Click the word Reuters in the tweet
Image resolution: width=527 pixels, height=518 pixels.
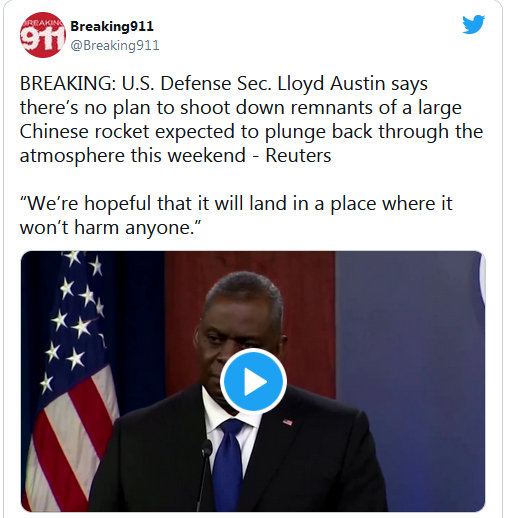coord(298,155)
